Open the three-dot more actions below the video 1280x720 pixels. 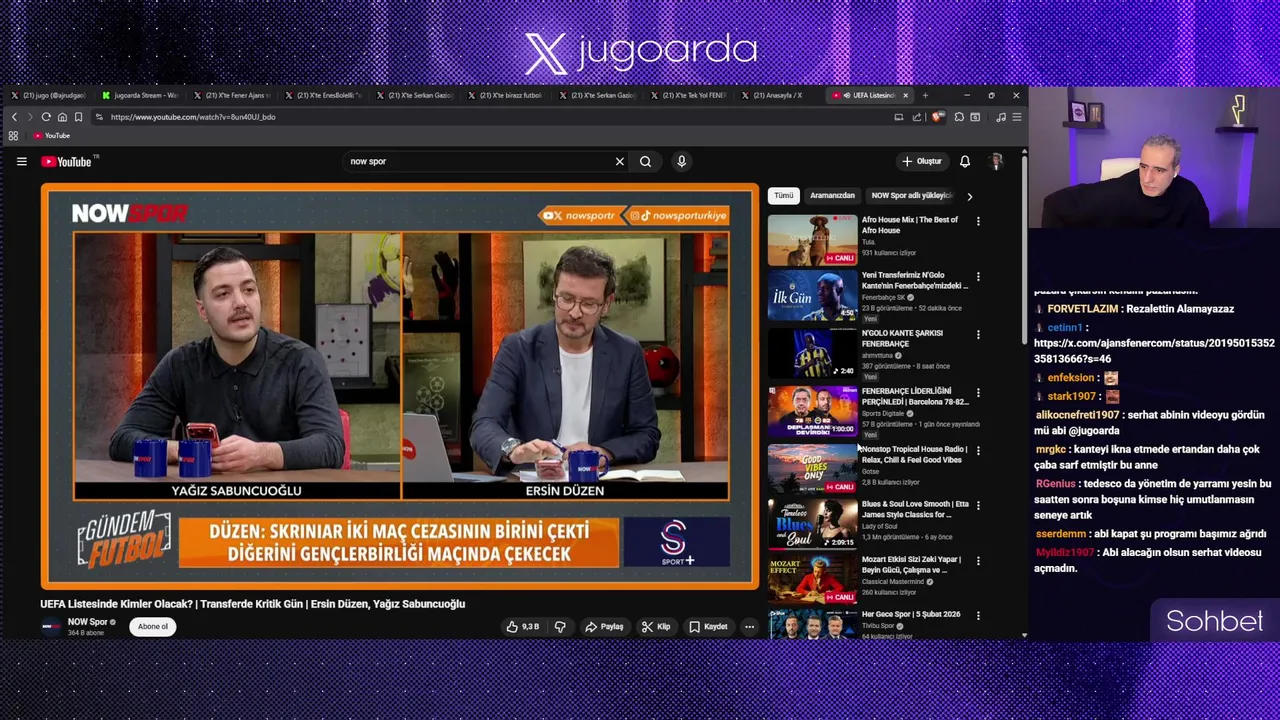click(x=749, y=627)
